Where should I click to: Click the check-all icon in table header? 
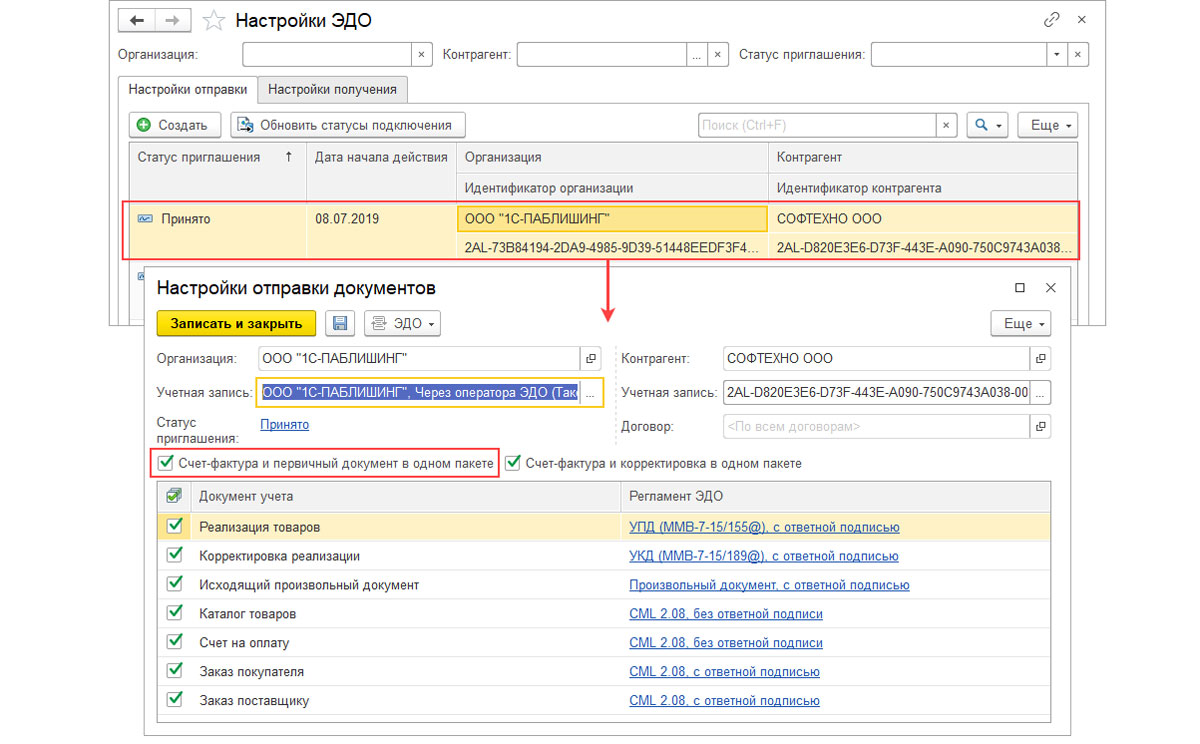coord(174,496)
